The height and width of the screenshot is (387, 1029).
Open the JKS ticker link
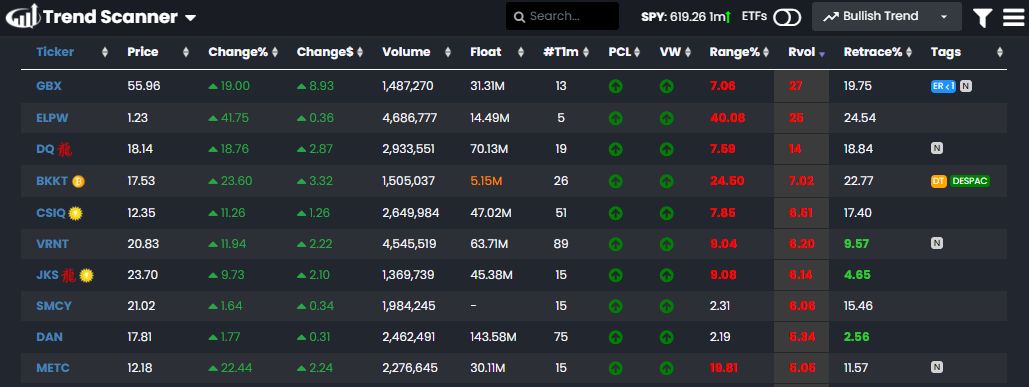tap(47, 275)
